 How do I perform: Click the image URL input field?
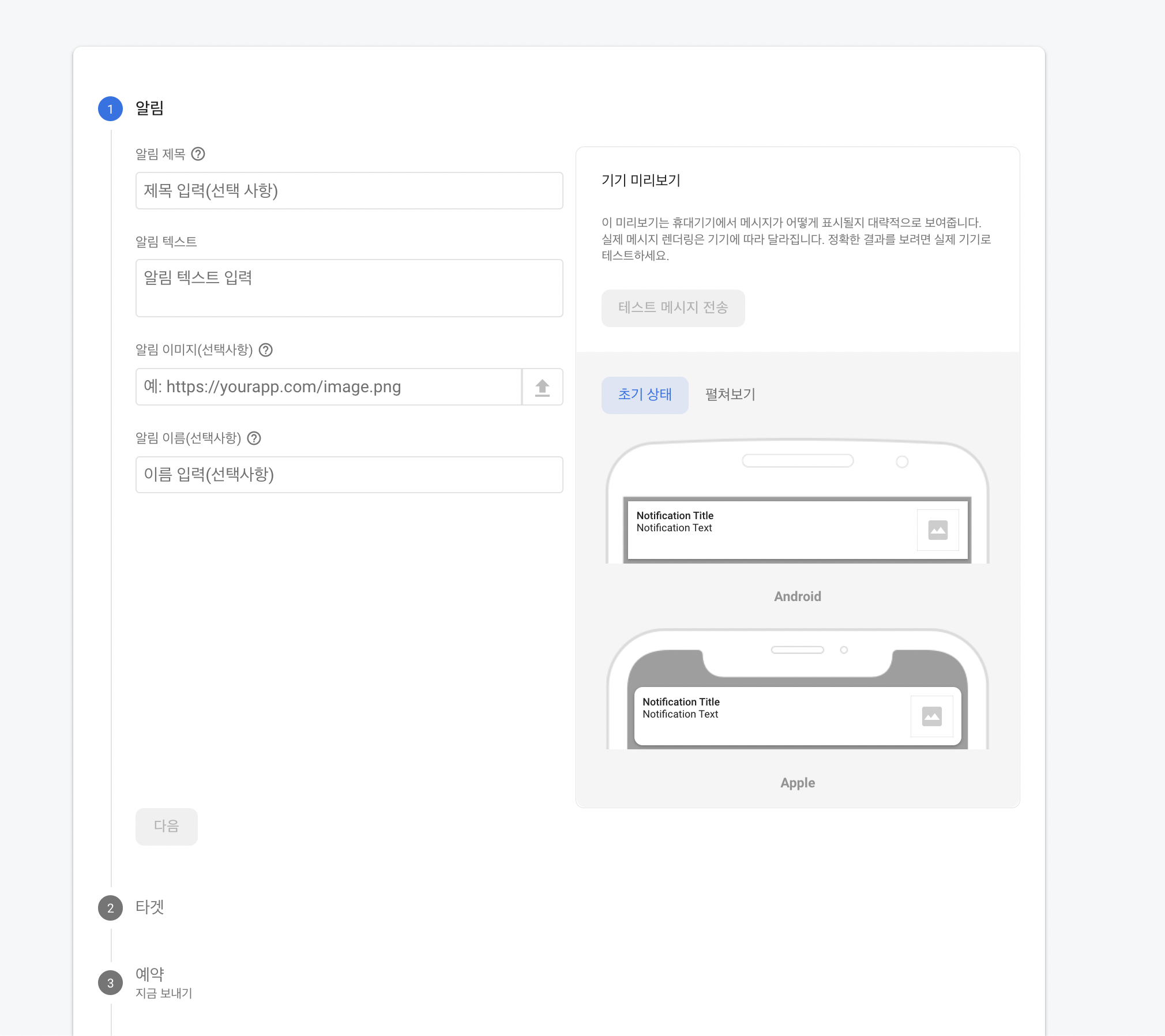coord(329,387)
